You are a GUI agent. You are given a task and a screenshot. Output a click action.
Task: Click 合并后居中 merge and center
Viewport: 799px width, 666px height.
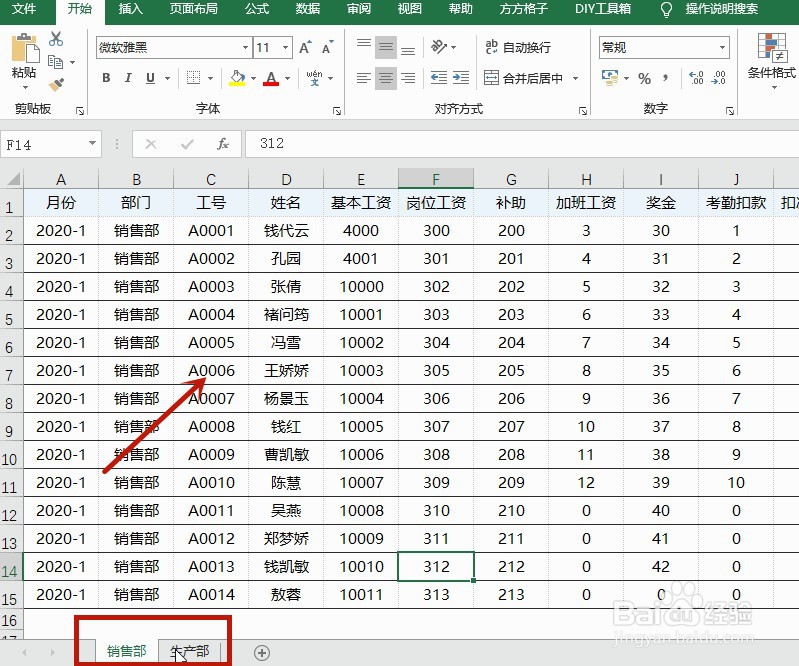[523, 78]
